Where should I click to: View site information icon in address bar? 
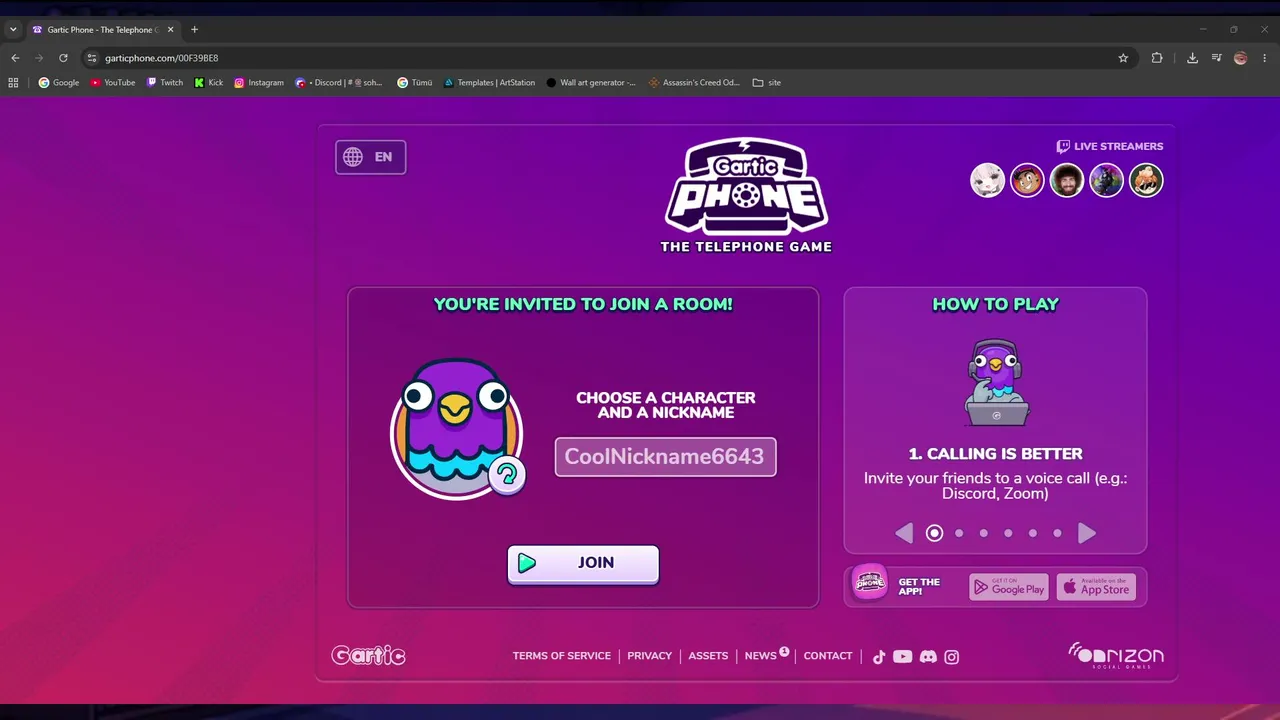tap(92, 58)
